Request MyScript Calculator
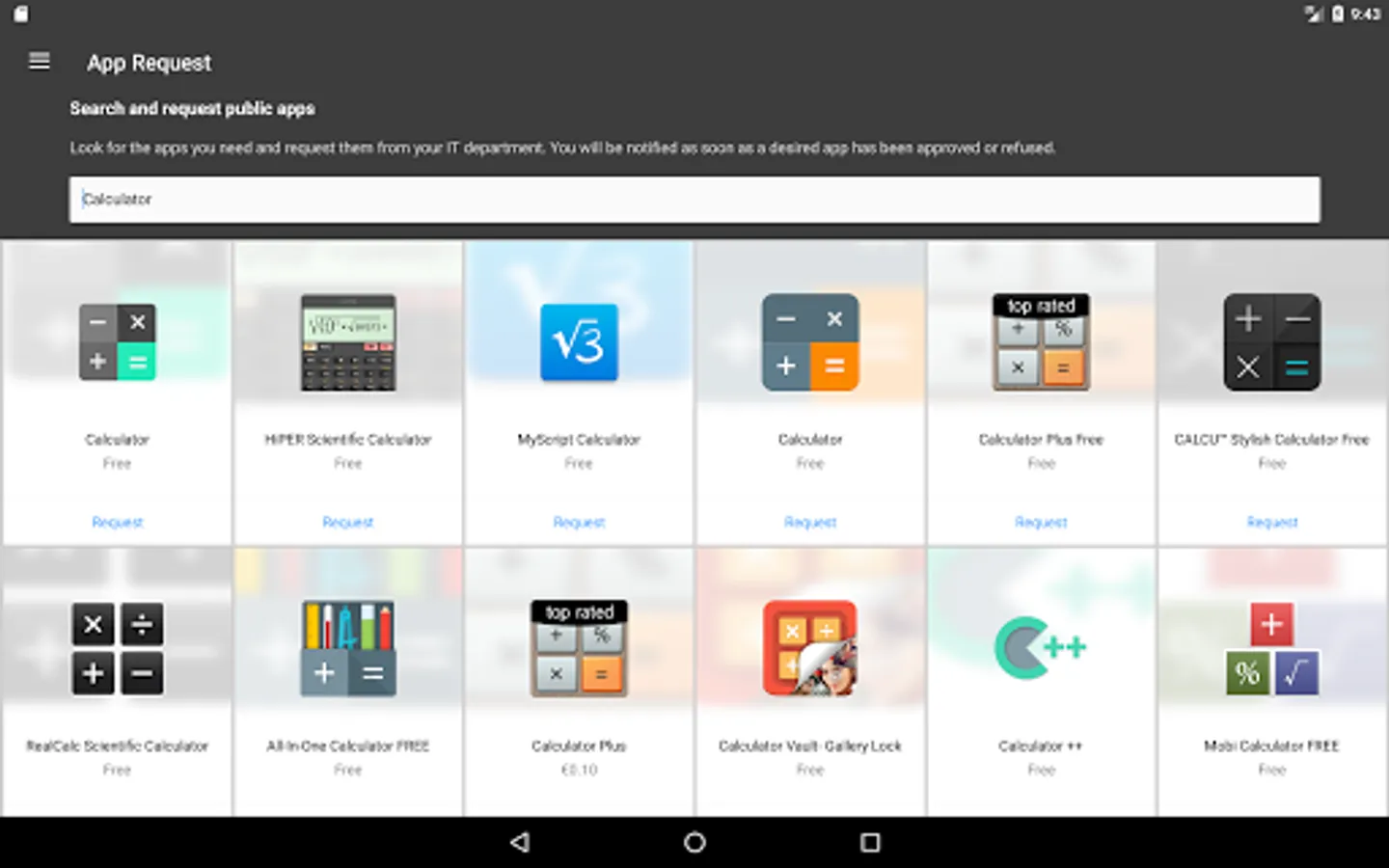1389x868 pixels. click(x=579, y=522)
